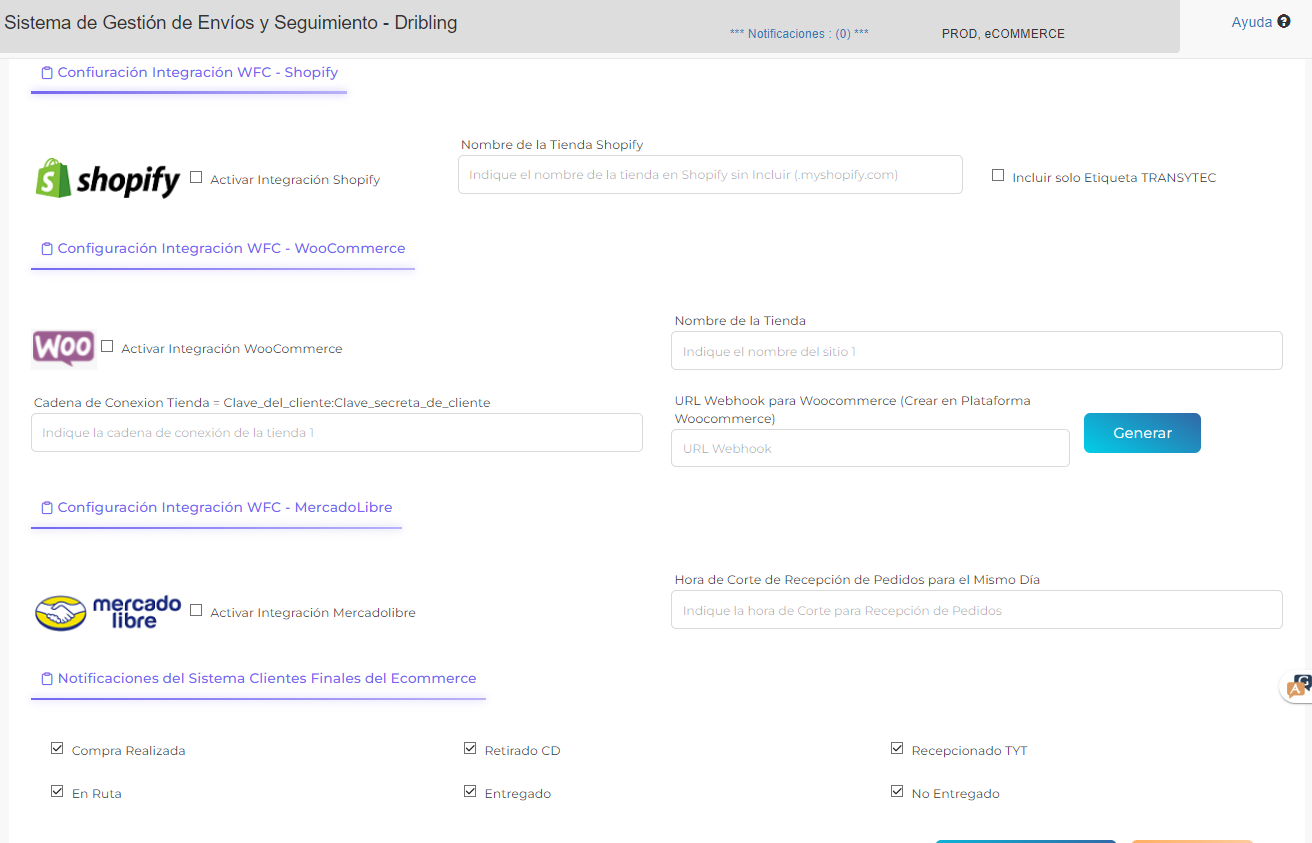The height and width of the screenshot is (843, 1312).
Task: Click the WooCommerce logo icon
Action: [63, 348]
